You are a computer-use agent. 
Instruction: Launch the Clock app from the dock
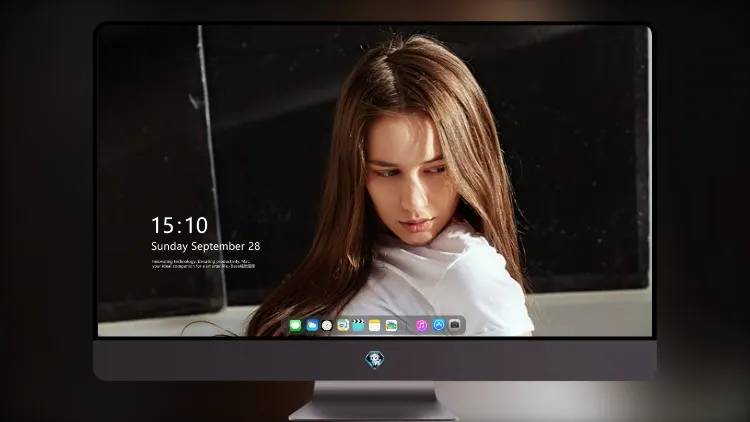pos(327,325)
